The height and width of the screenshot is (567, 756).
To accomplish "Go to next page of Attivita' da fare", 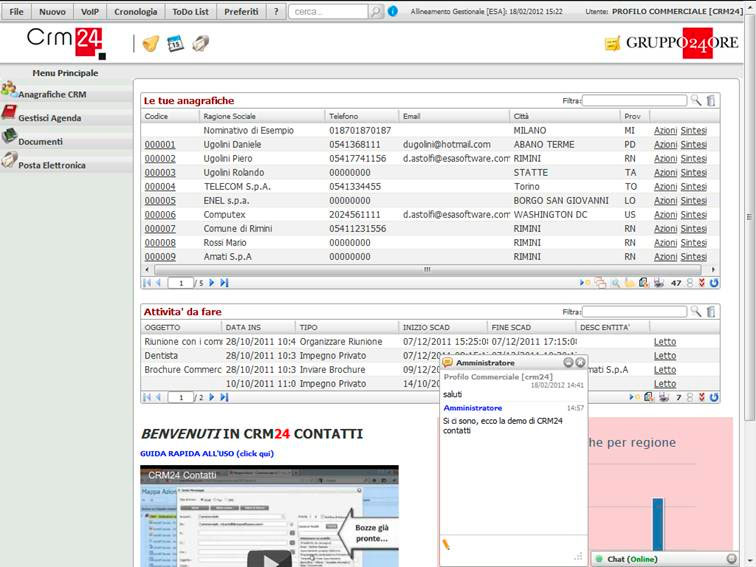I will tap(212, 397).
